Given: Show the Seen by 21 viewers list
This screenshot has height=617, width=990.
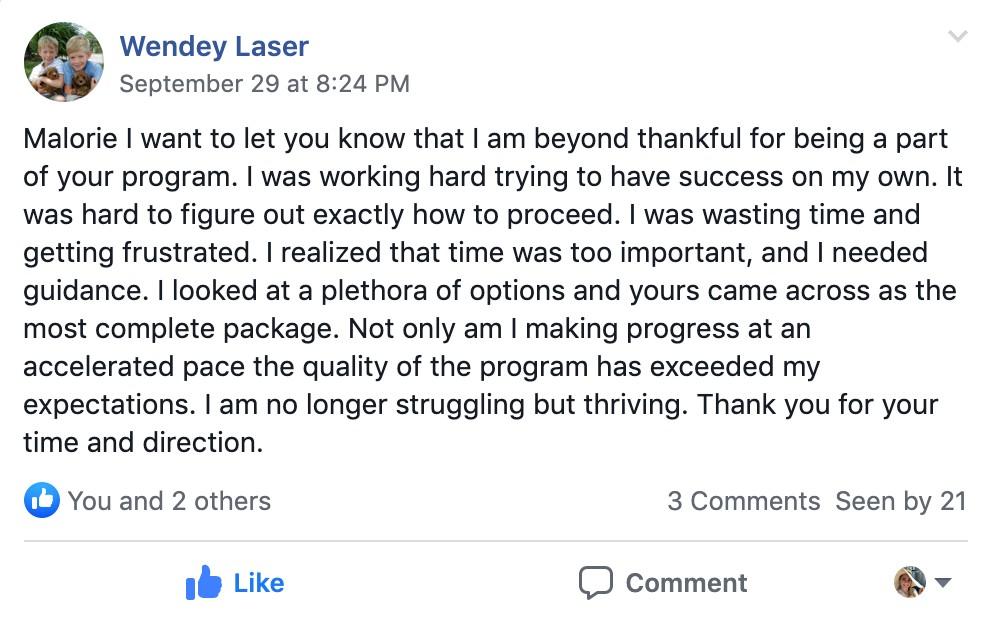Looking at the screenshot, I should tap(901, 501).
